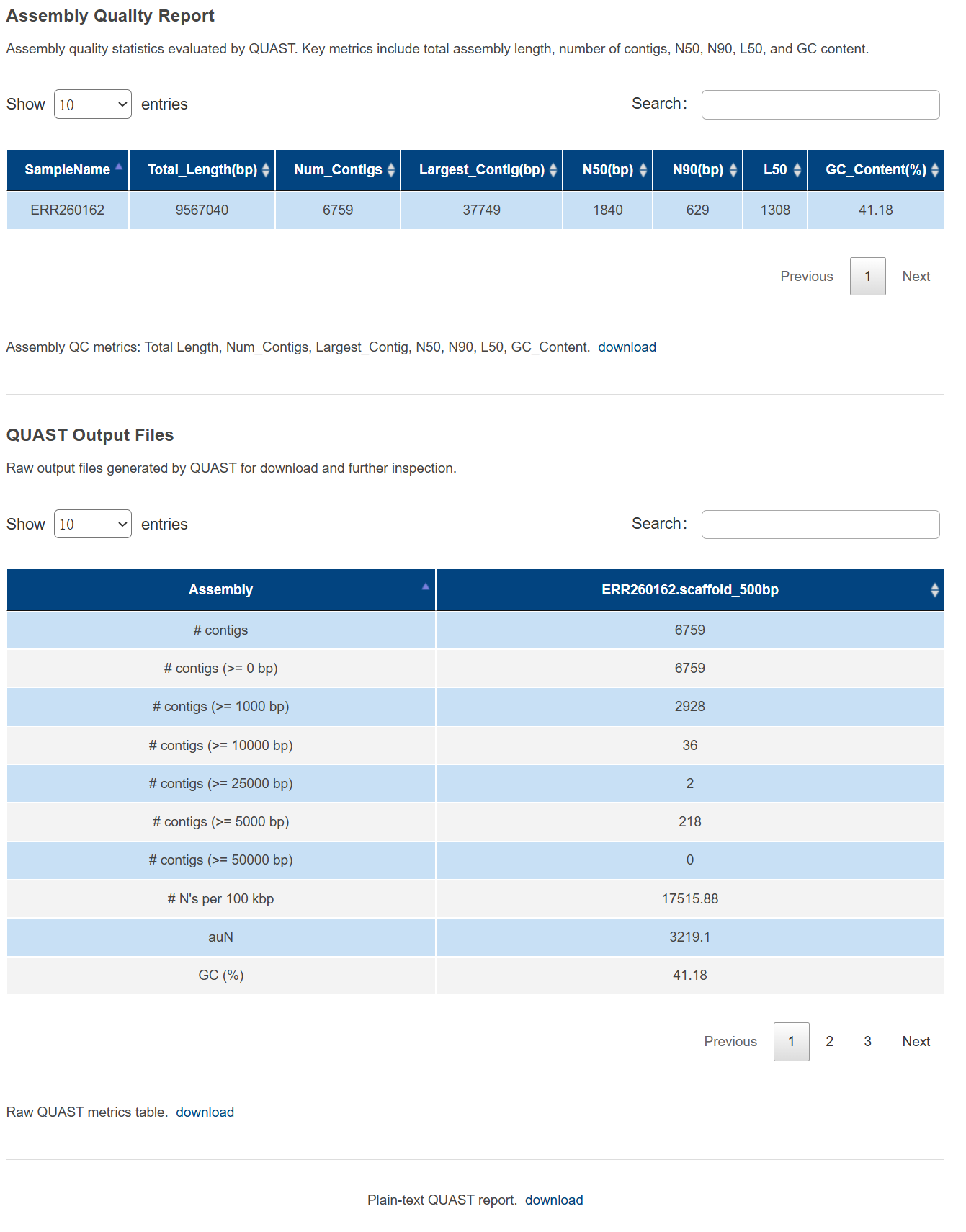The height and width of the screenshot is (1232, 966).
Task: Sort table by Num_Contigs column
Action: [x=338, y=170]
